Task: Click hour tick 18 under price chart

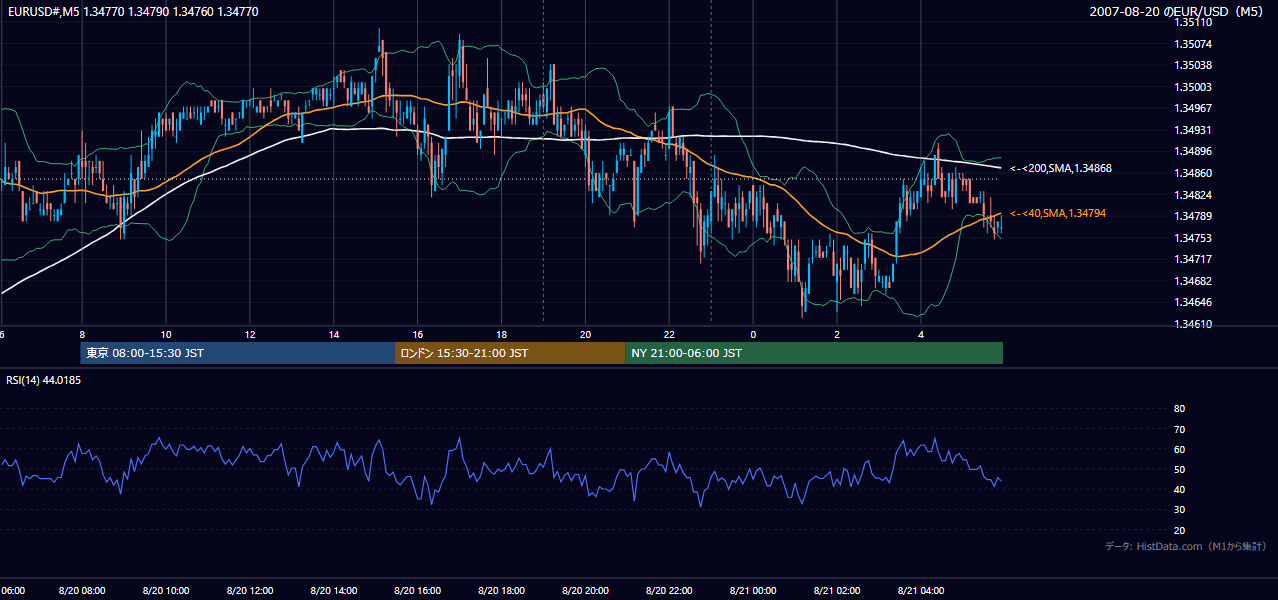Action: 502,334
